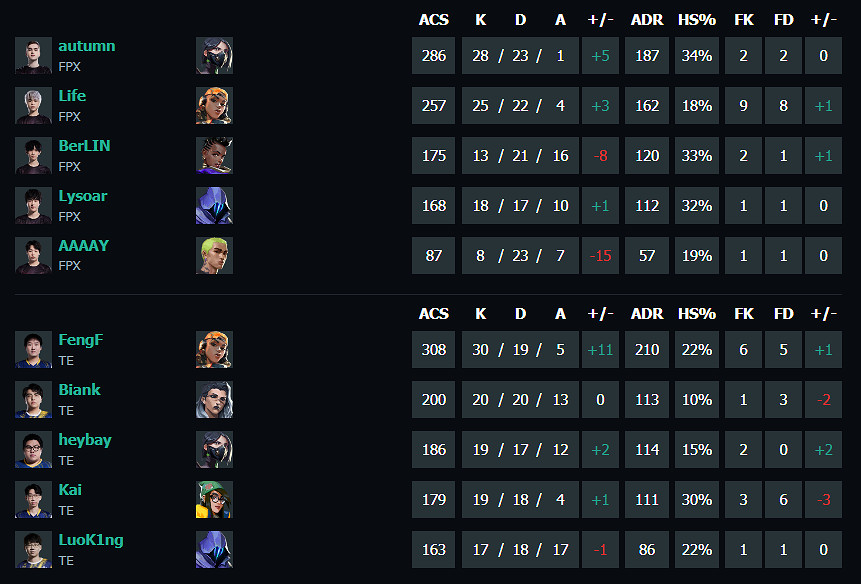Click BerLIN's agent icon

(214, 156)
